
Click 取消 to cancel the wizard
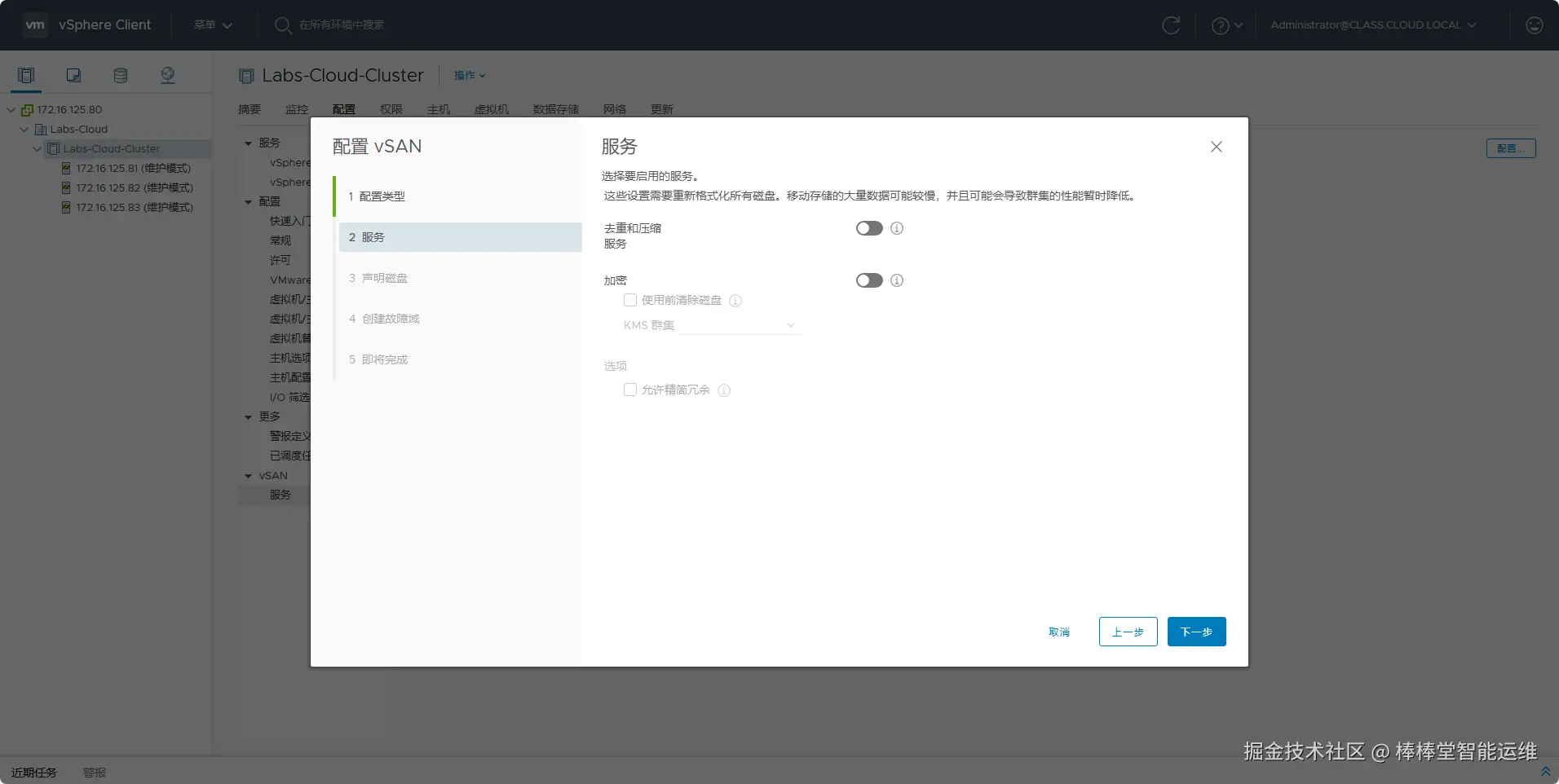1059,632
